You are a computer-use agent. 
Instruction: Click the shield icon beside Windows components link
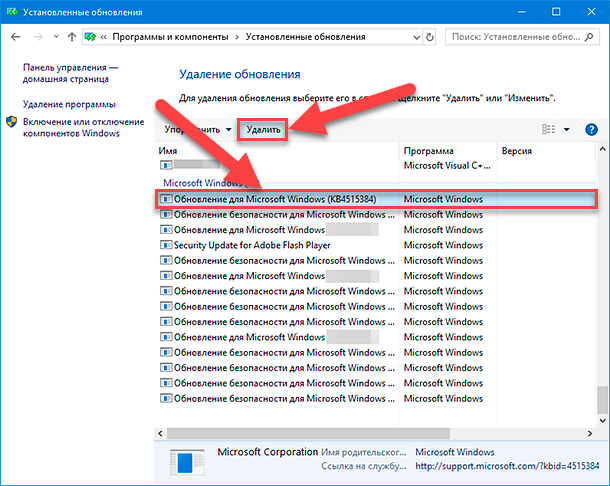coord(12,122)
